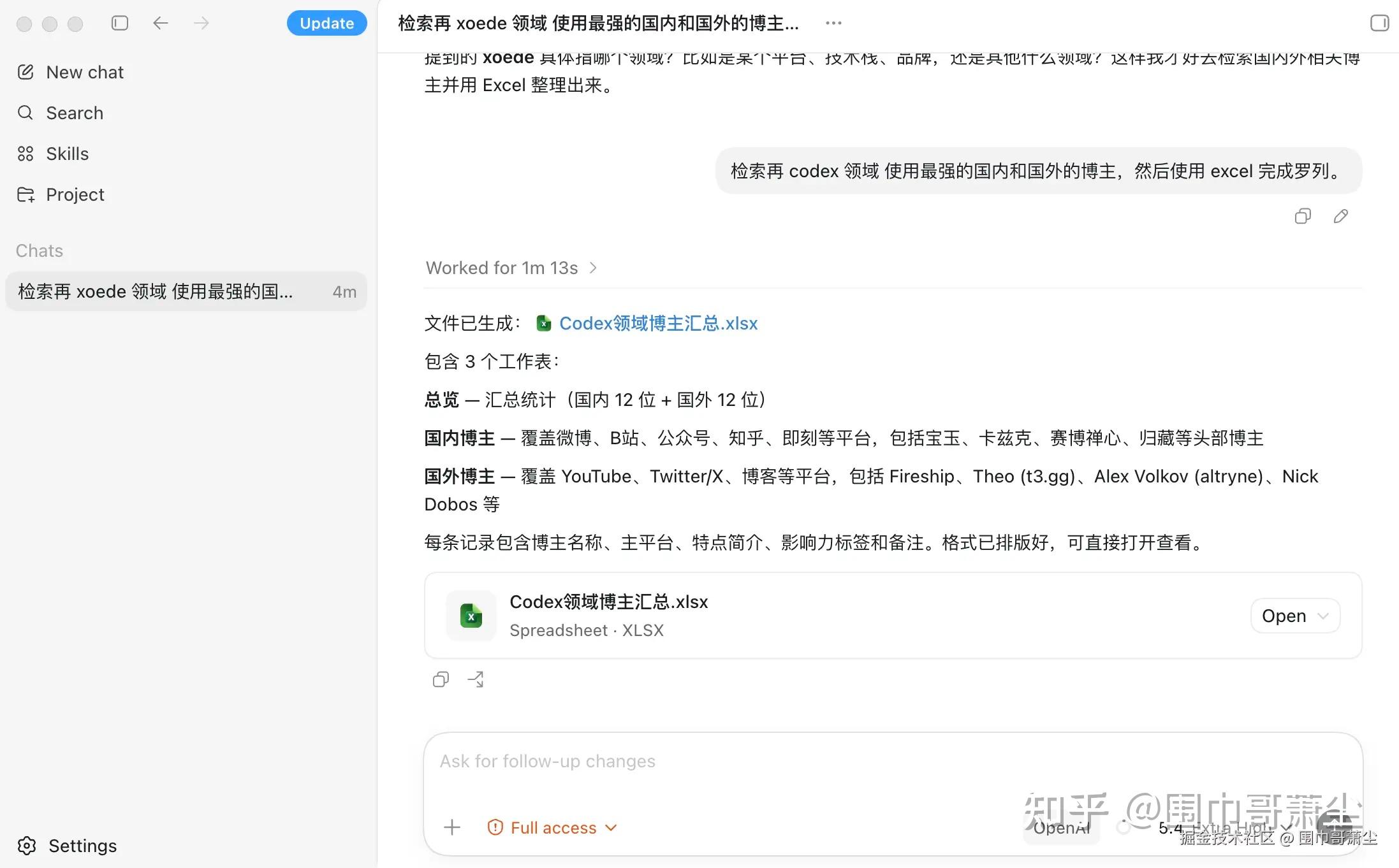Select the 检索再 xoede chat in Chats list

186,291
